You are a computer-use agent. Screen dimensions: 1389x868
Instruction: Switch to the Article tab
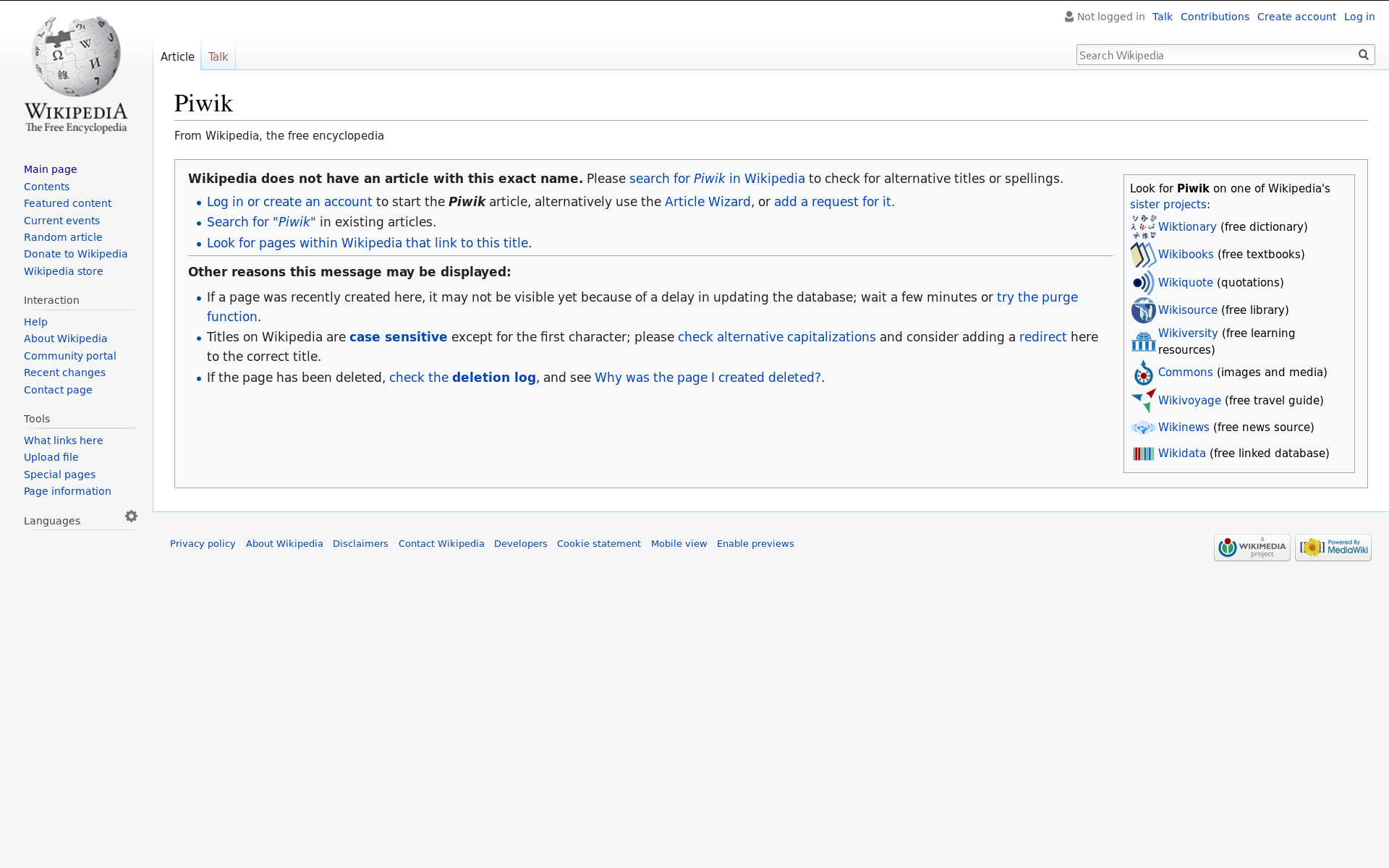coord(177,56)
